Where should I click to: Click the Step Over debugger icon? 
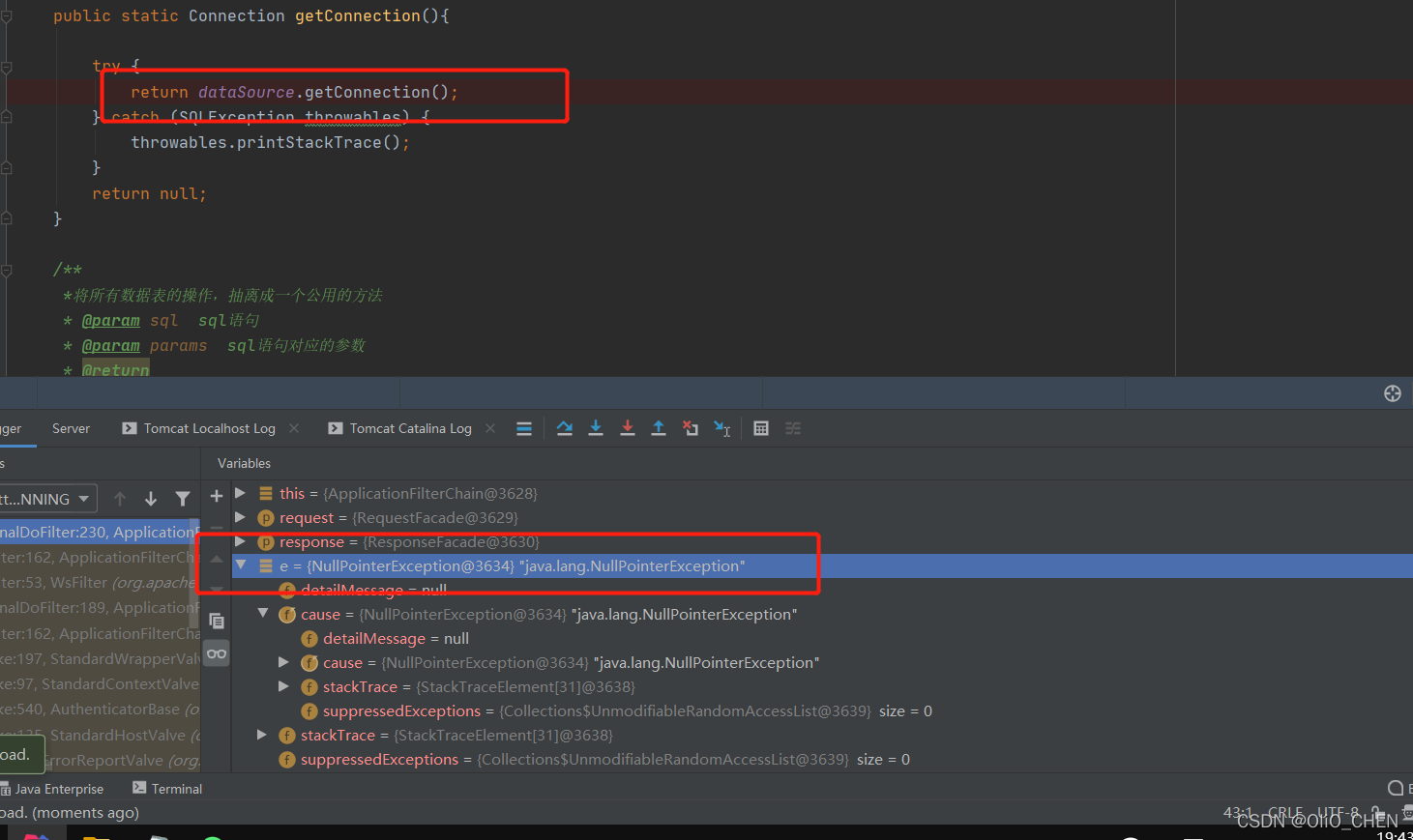[x=565, y=428]
